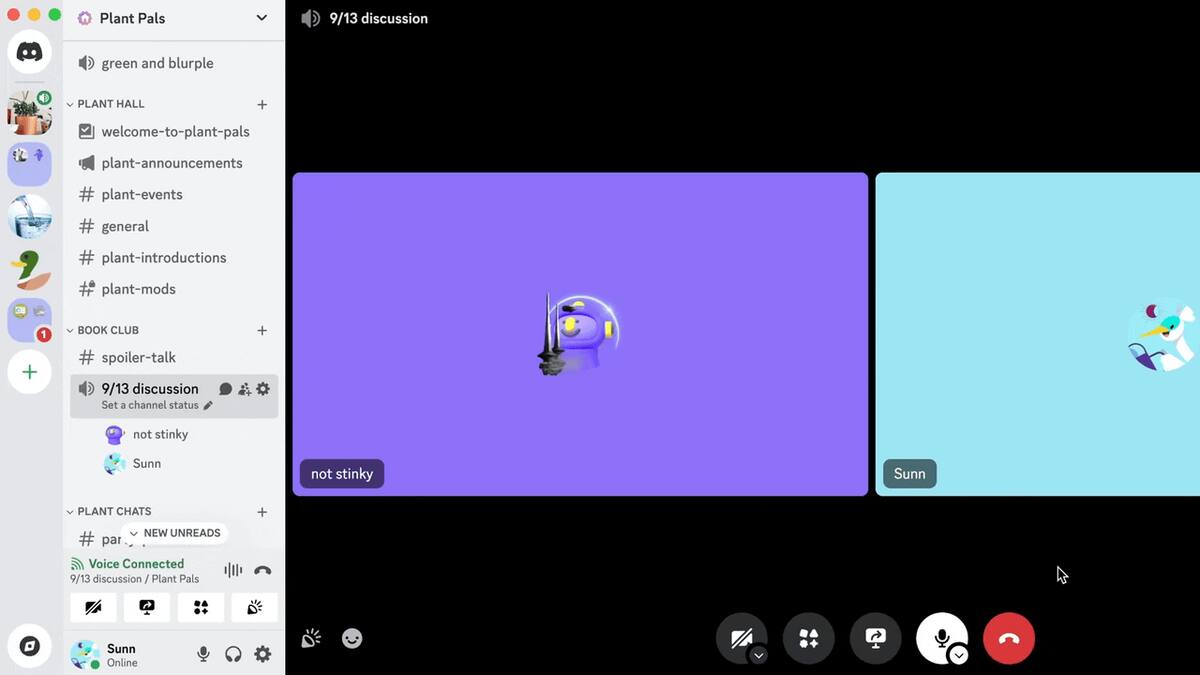Image resolution: width=1200 pixels, height=675 pixels.
Task: Open Discord home direct messages icon
Action: 30,52
